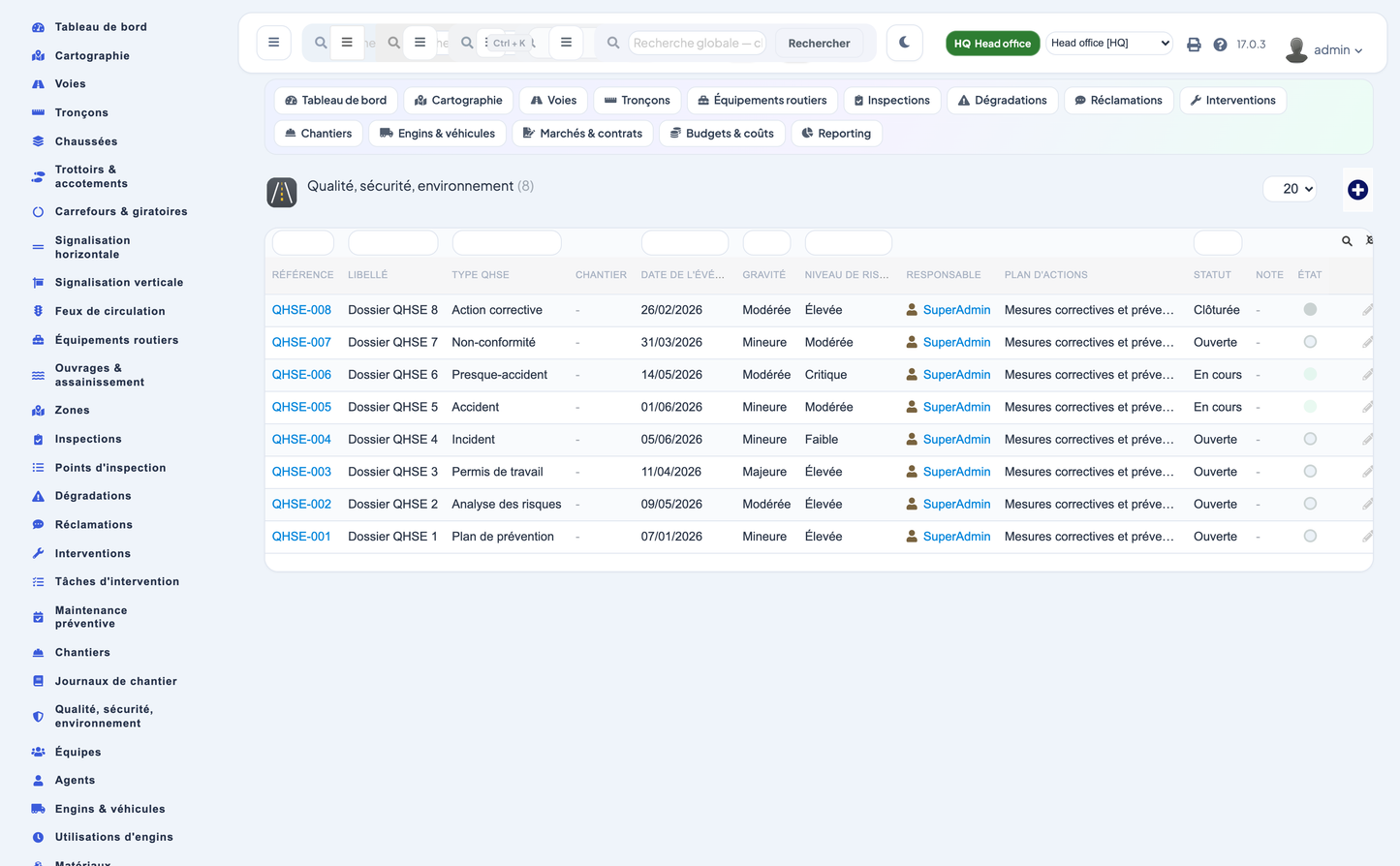Image resolution: width=1400 pixels, height=866 pixels.
Task: Click the Journaux de chantier book icon
Action: coord(38,681)
